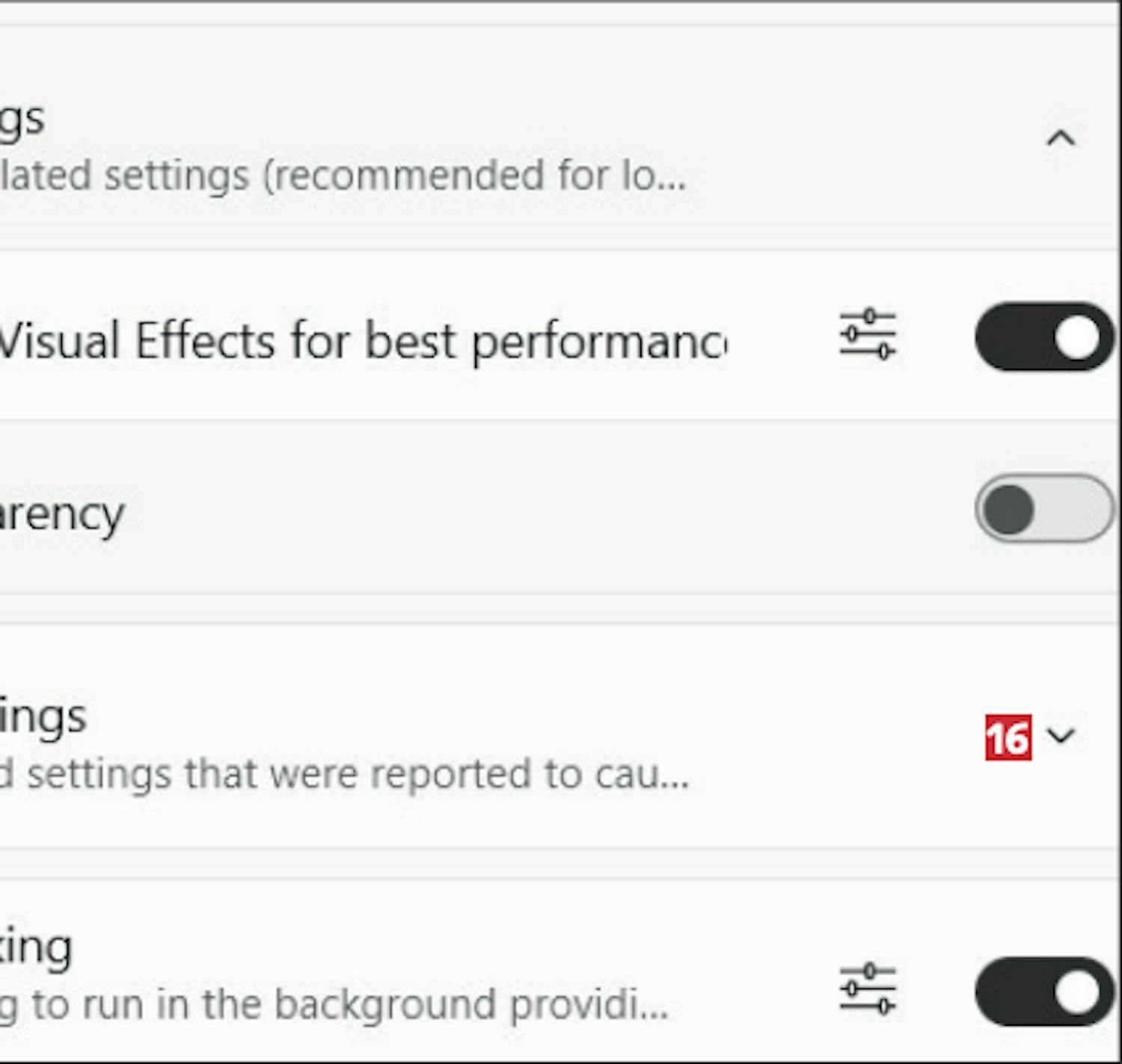
Task: Disable the background-running setting toggle
Action: click(x=1044, y=991)
